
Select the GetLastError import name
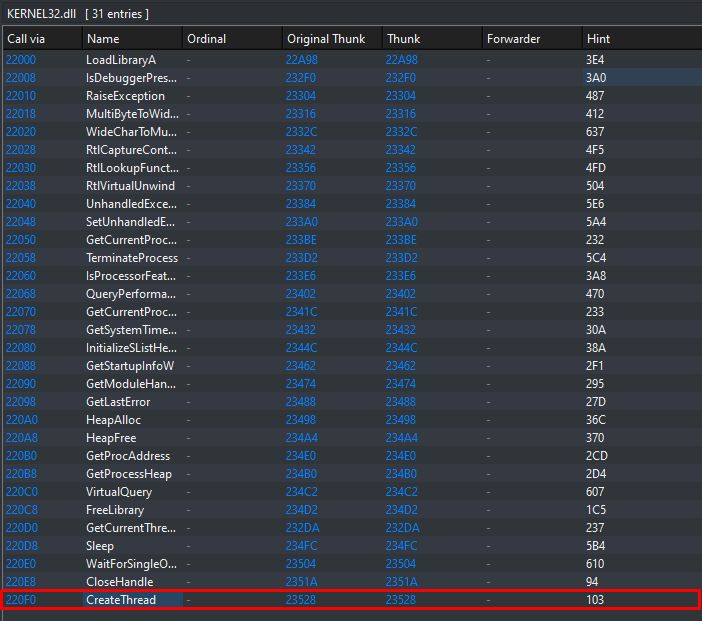(x=118, y=402)
